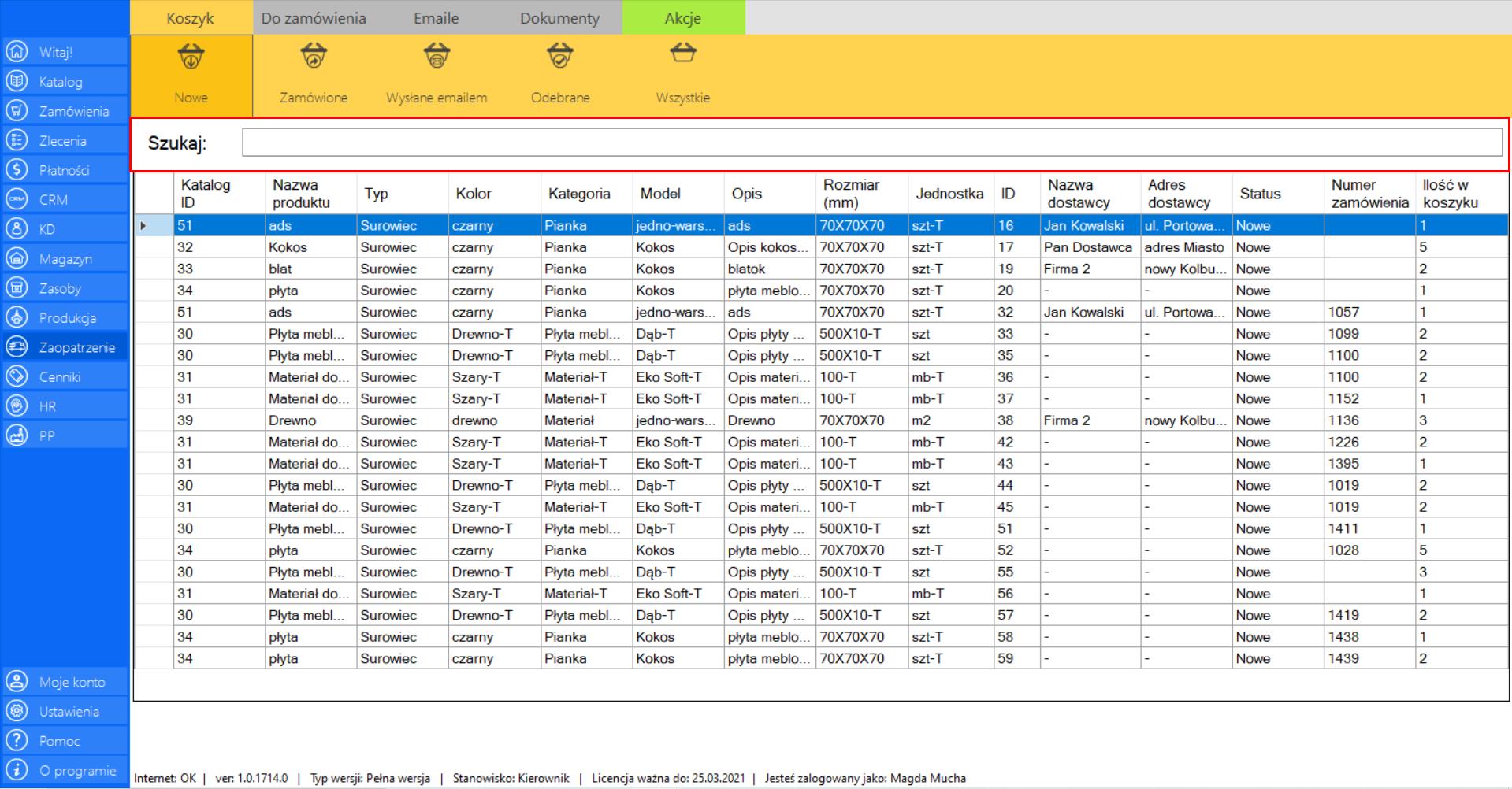Click Licencja ważna do status bar entry

pos(668,778)
